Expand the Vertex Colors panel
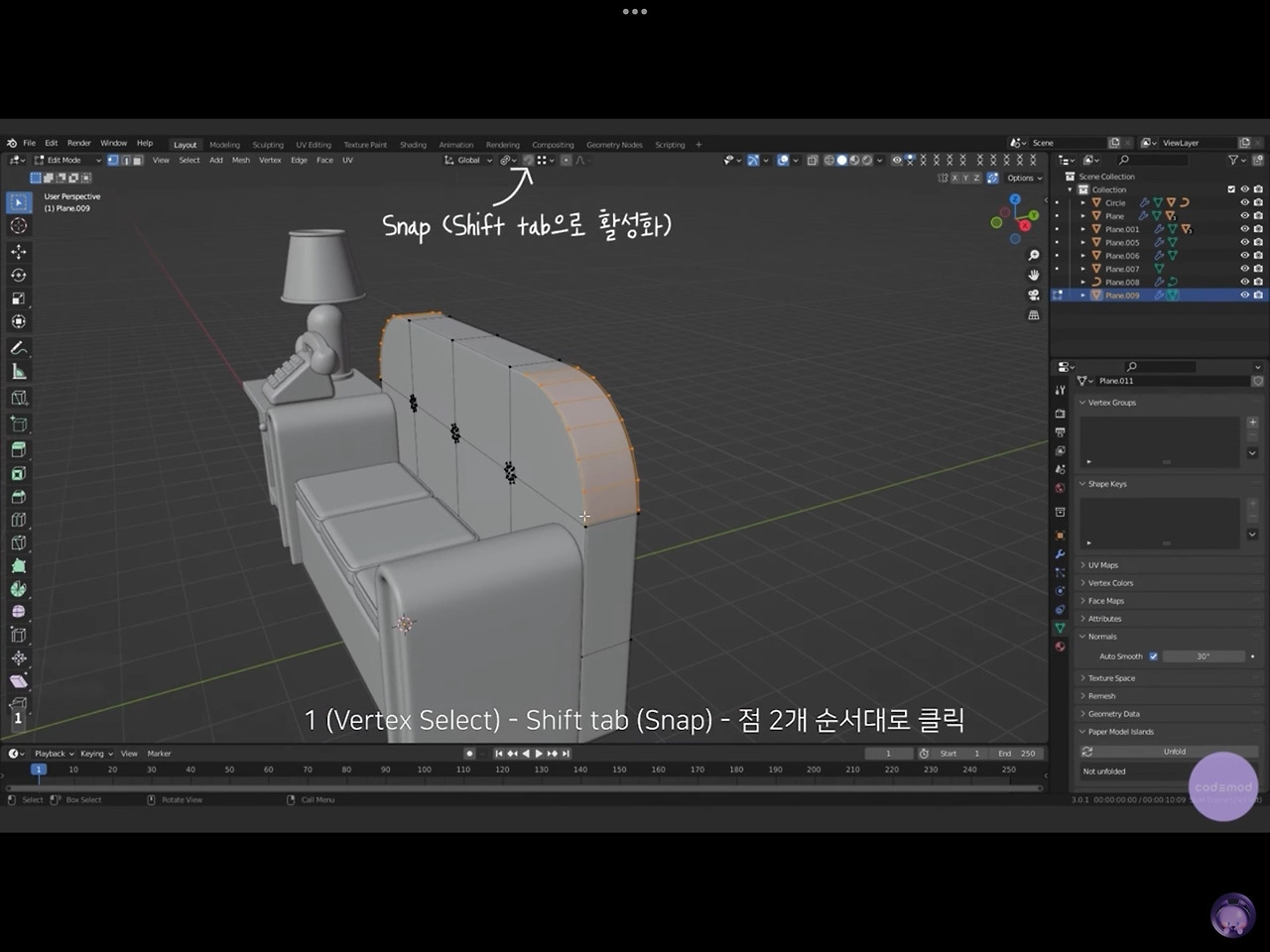This screenshot has width=1270, height=952. (1109, 583)
